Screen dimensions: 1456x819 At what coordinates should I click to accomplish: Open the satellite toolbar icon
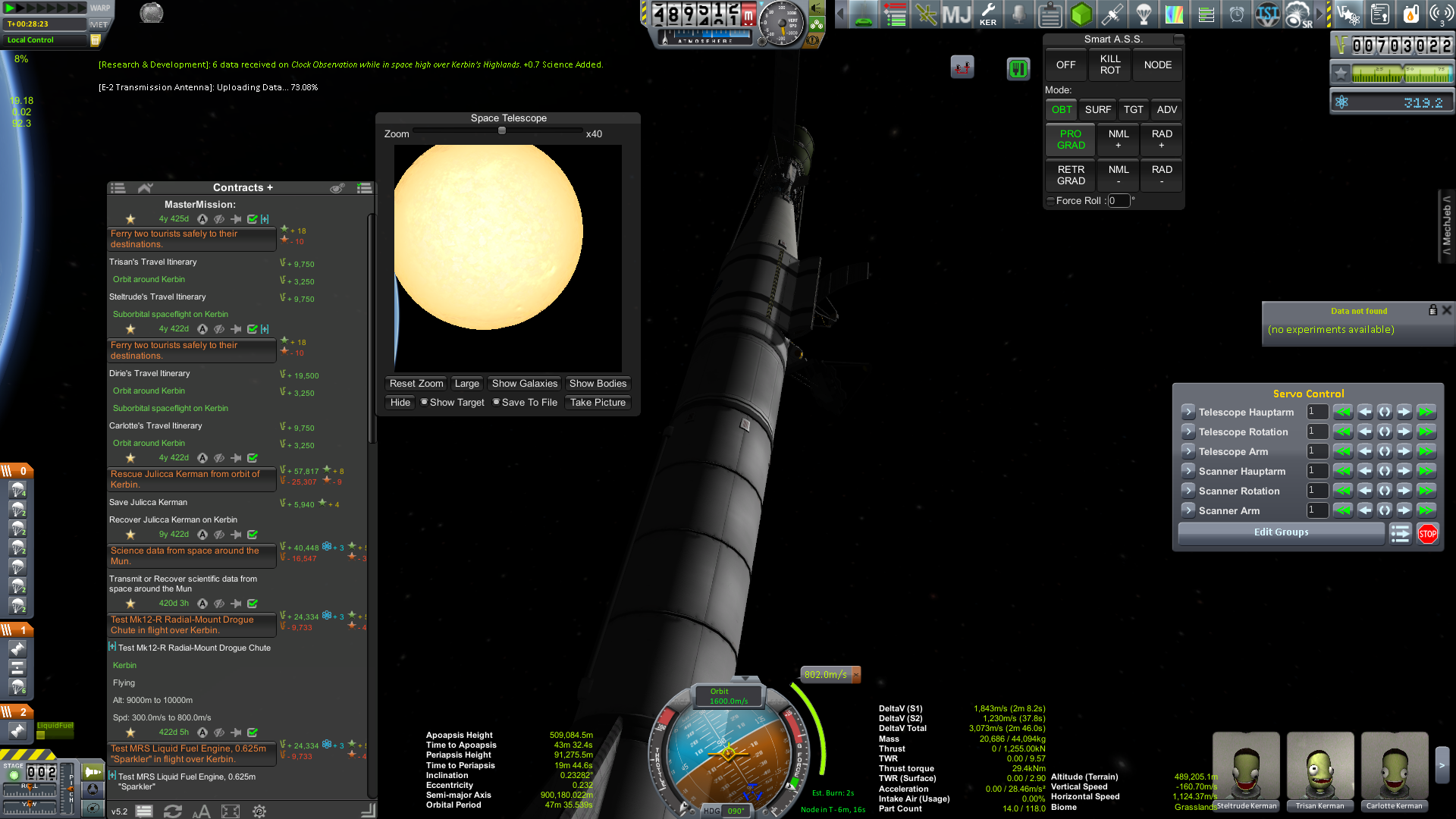point(1112,14)
